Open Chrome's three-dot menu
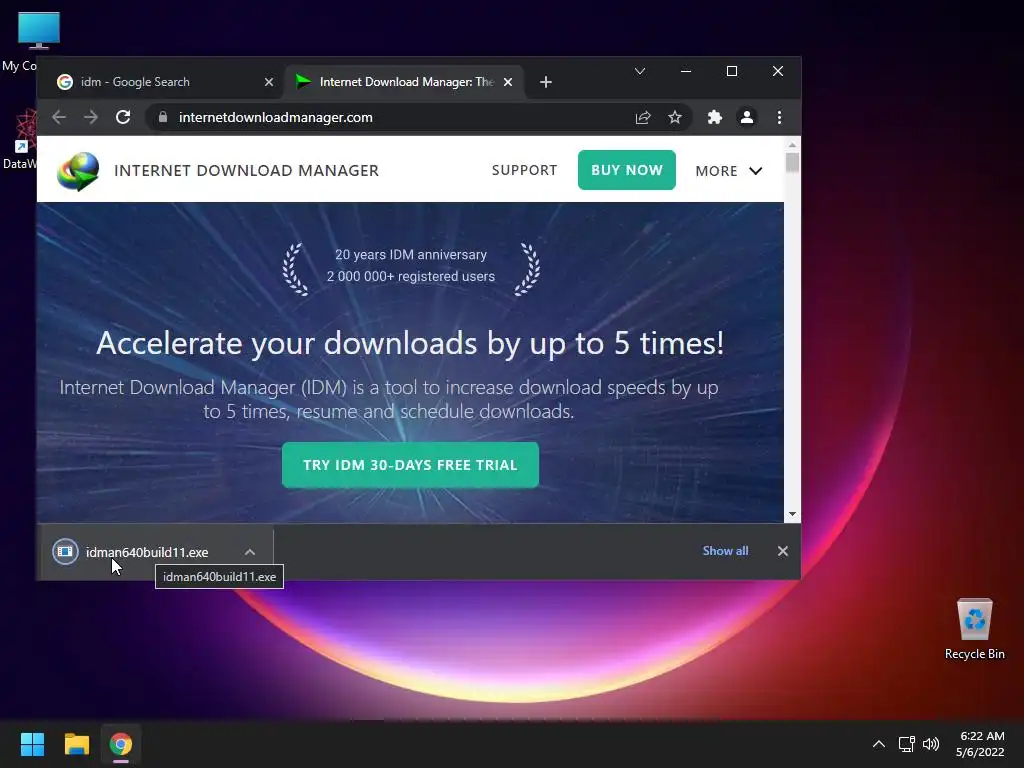 [x=779, y=118]
